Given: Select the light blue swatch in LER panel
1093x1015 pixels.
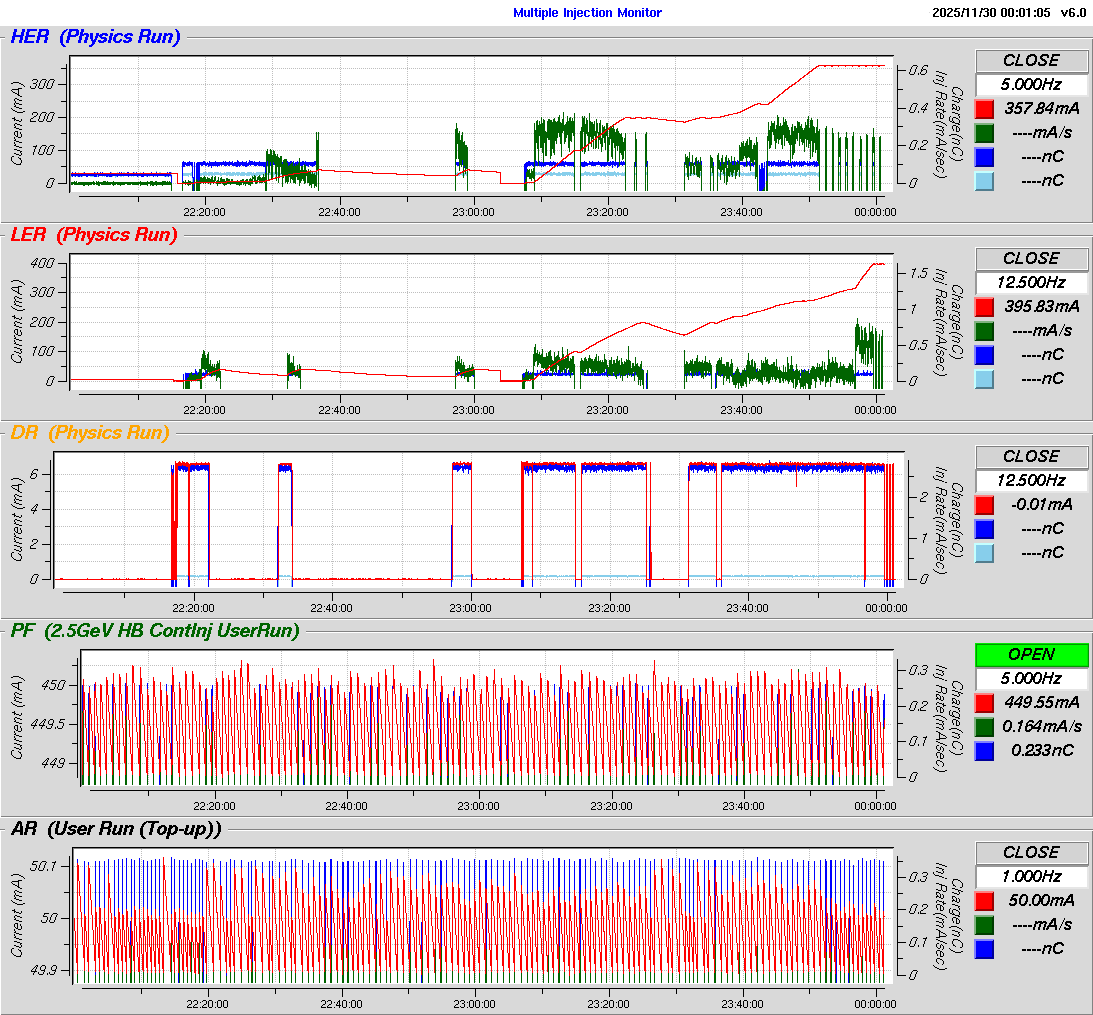Looking at the screenshot, I should click(x=985, y=378).
